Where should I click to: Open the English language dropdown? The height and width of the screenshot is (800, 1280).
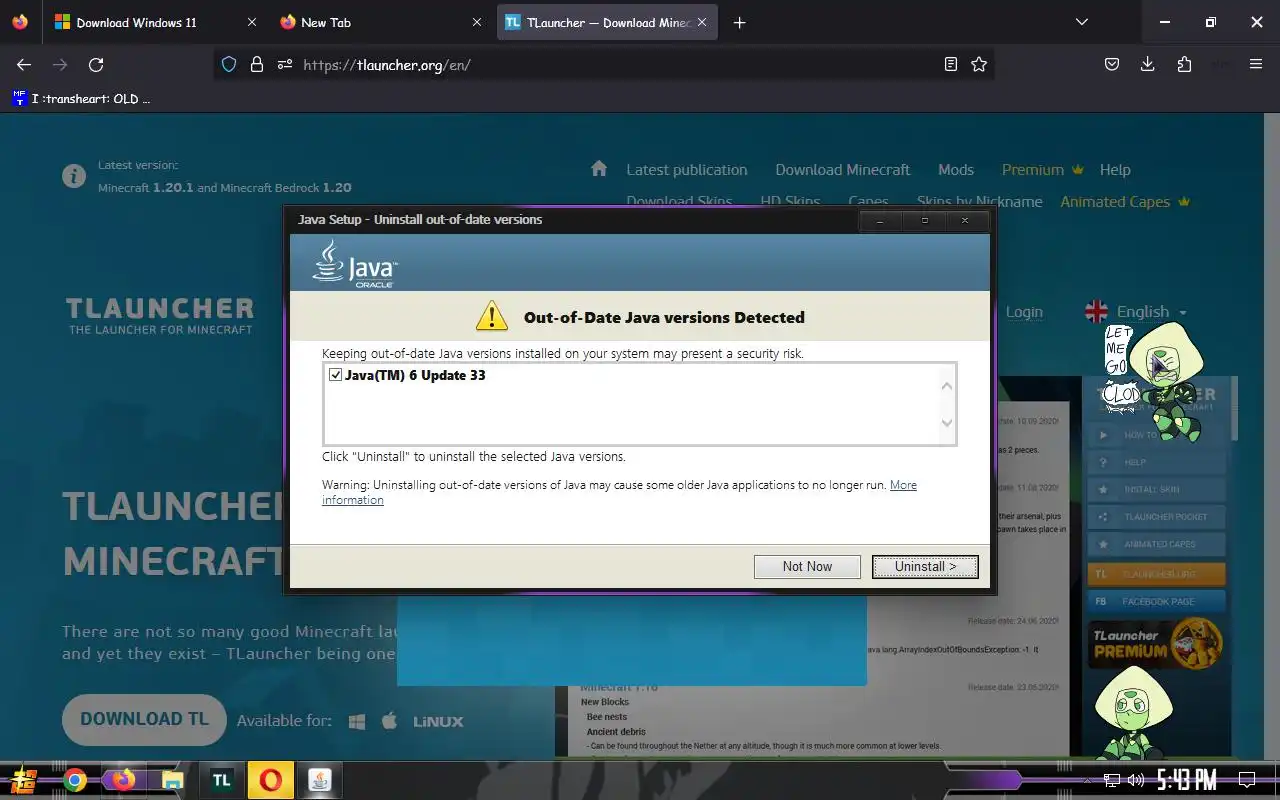pos(1137,312)
